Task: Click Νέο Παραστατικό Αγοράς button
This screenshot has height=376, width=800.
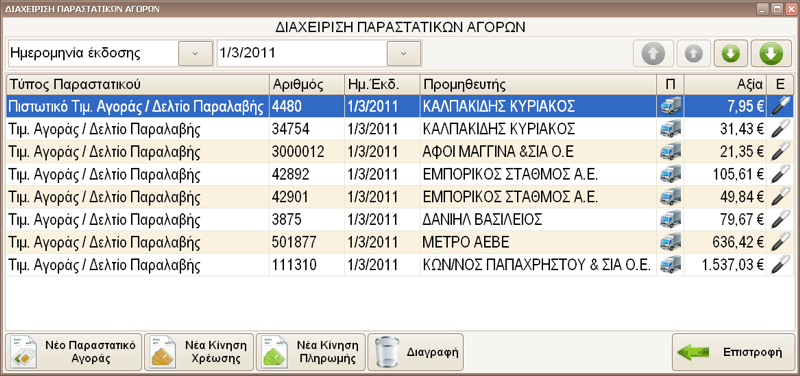Action: pos(73,352)
